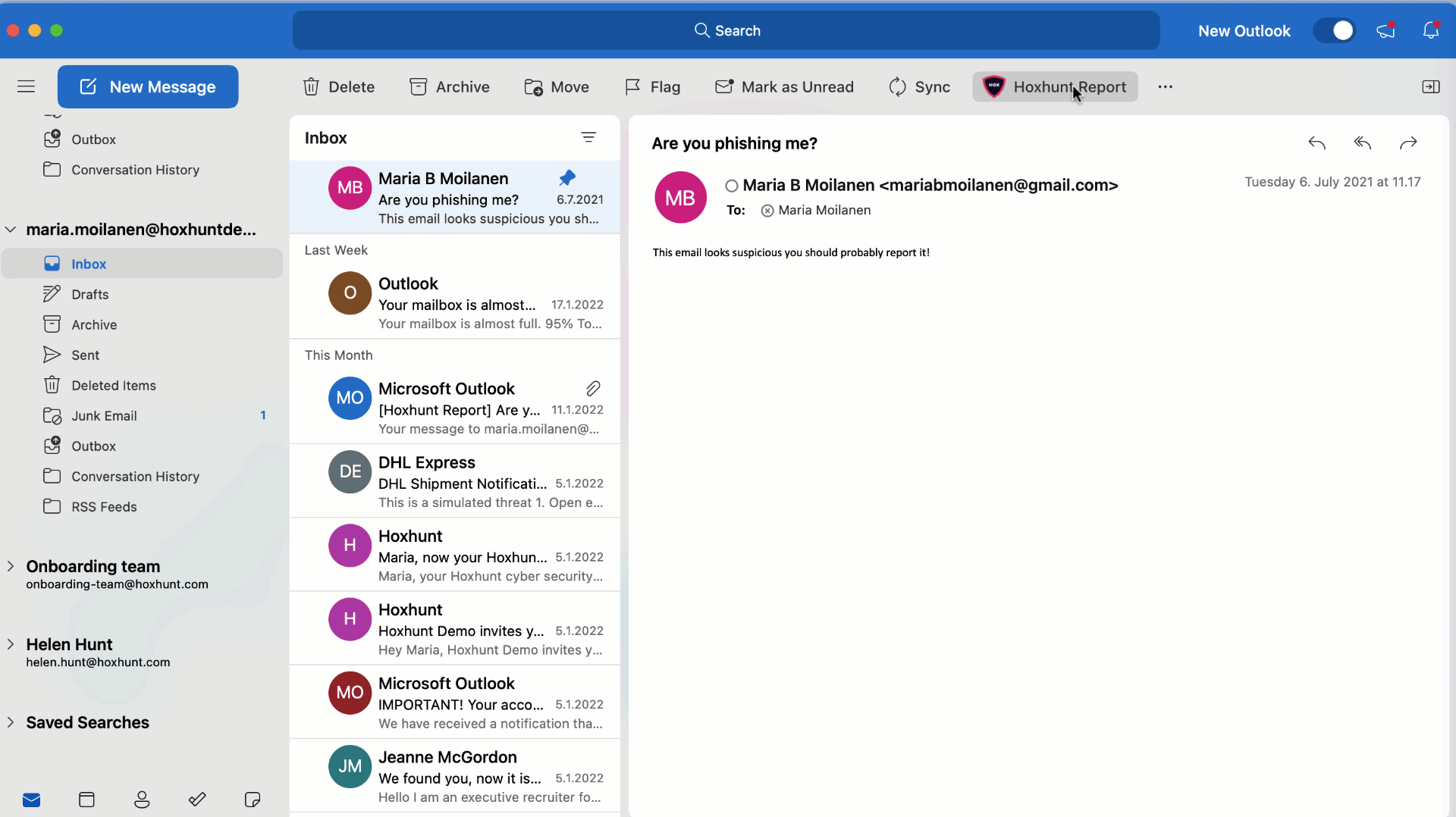Switch to Mail view icon
The height and width of the screenshot is (817, 1456).
(x=31, y=800)
